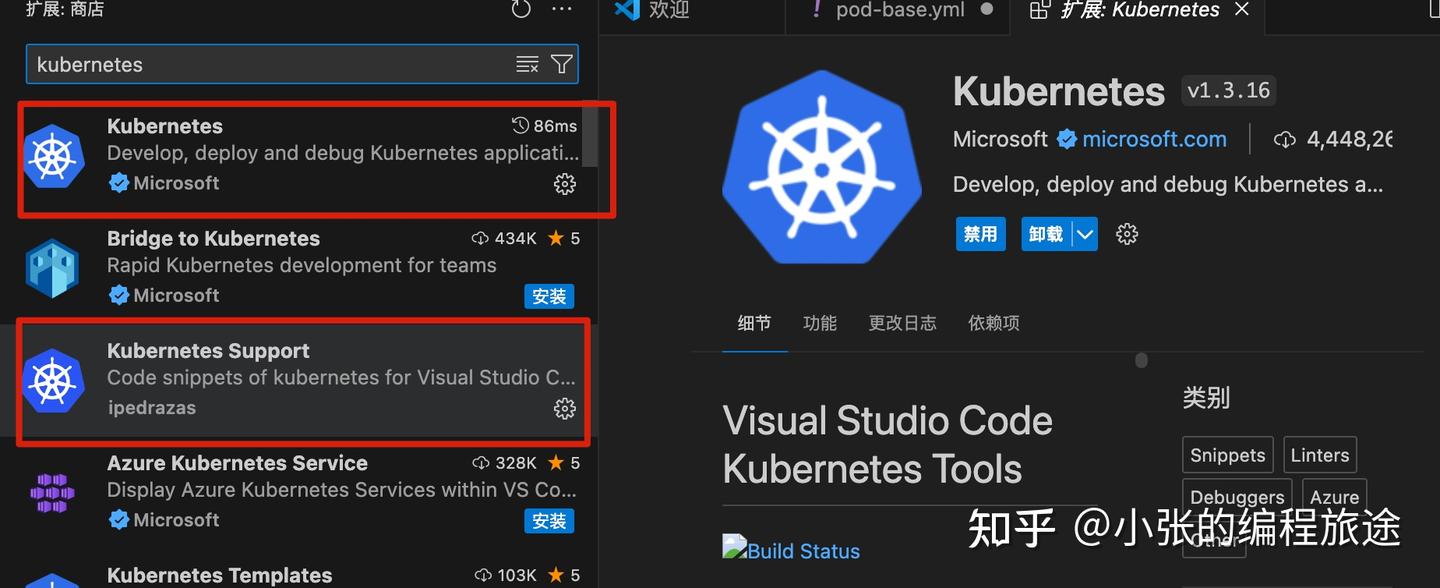Image resolution: width=1440 pixels, height=588 pixels.
Task: Open the extensions filter funnel
Action: tap(562, 64)
